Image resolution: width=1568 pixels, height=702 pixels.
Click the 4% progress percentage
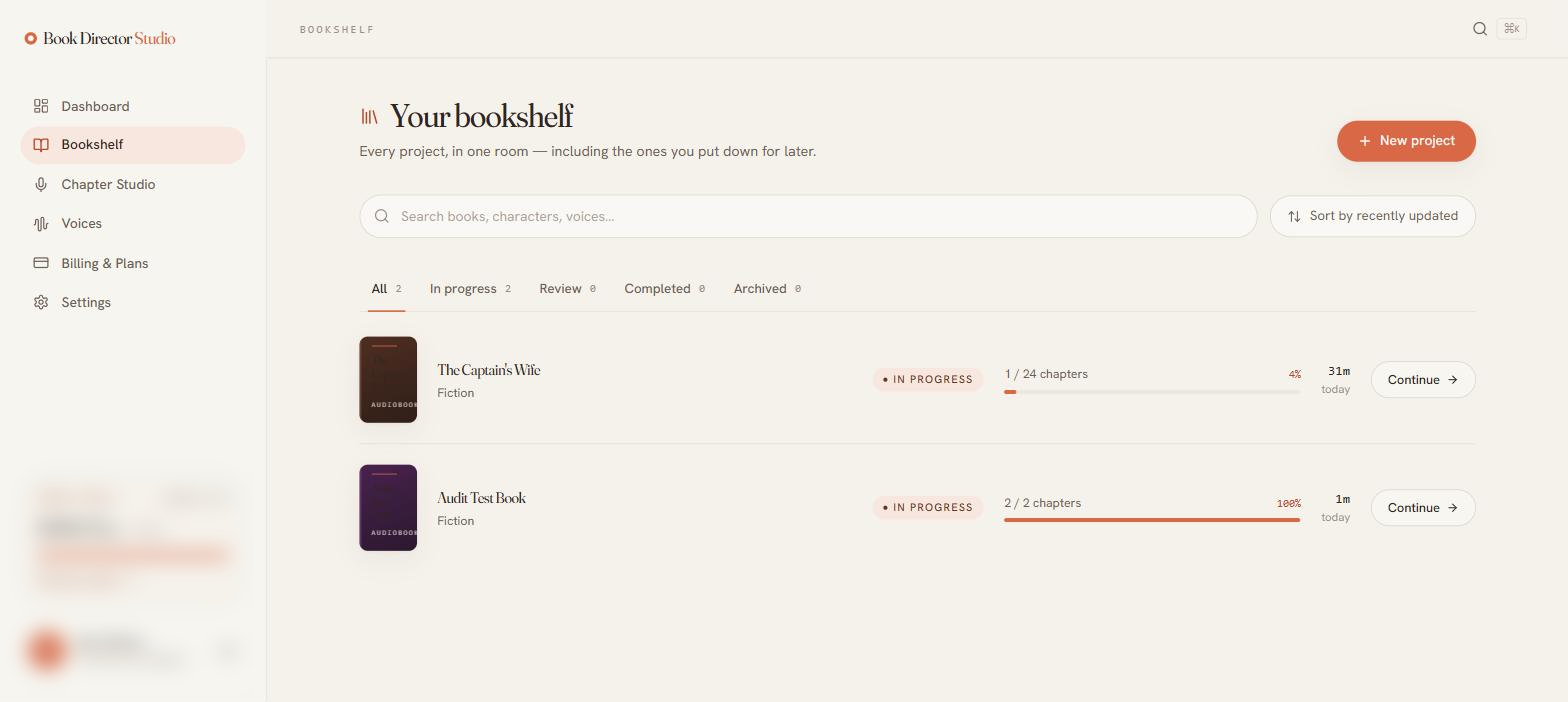[1295, 374]
